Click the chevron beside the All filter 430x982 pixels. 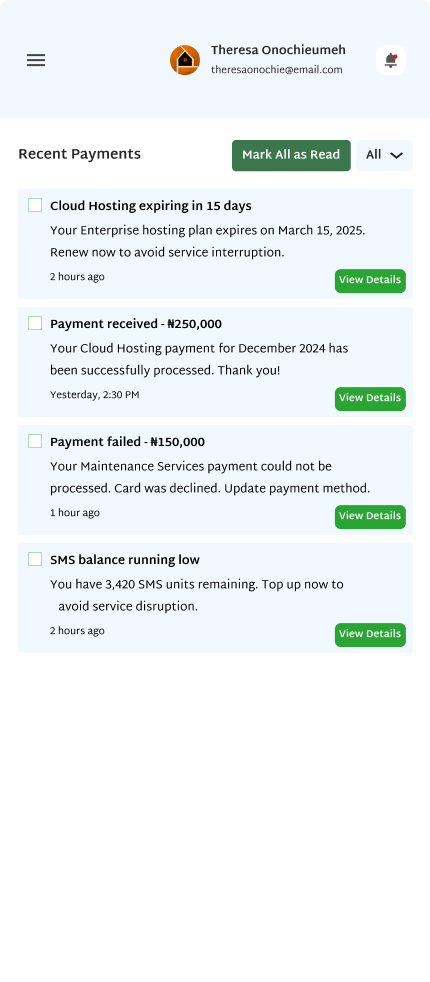[396, 155]
